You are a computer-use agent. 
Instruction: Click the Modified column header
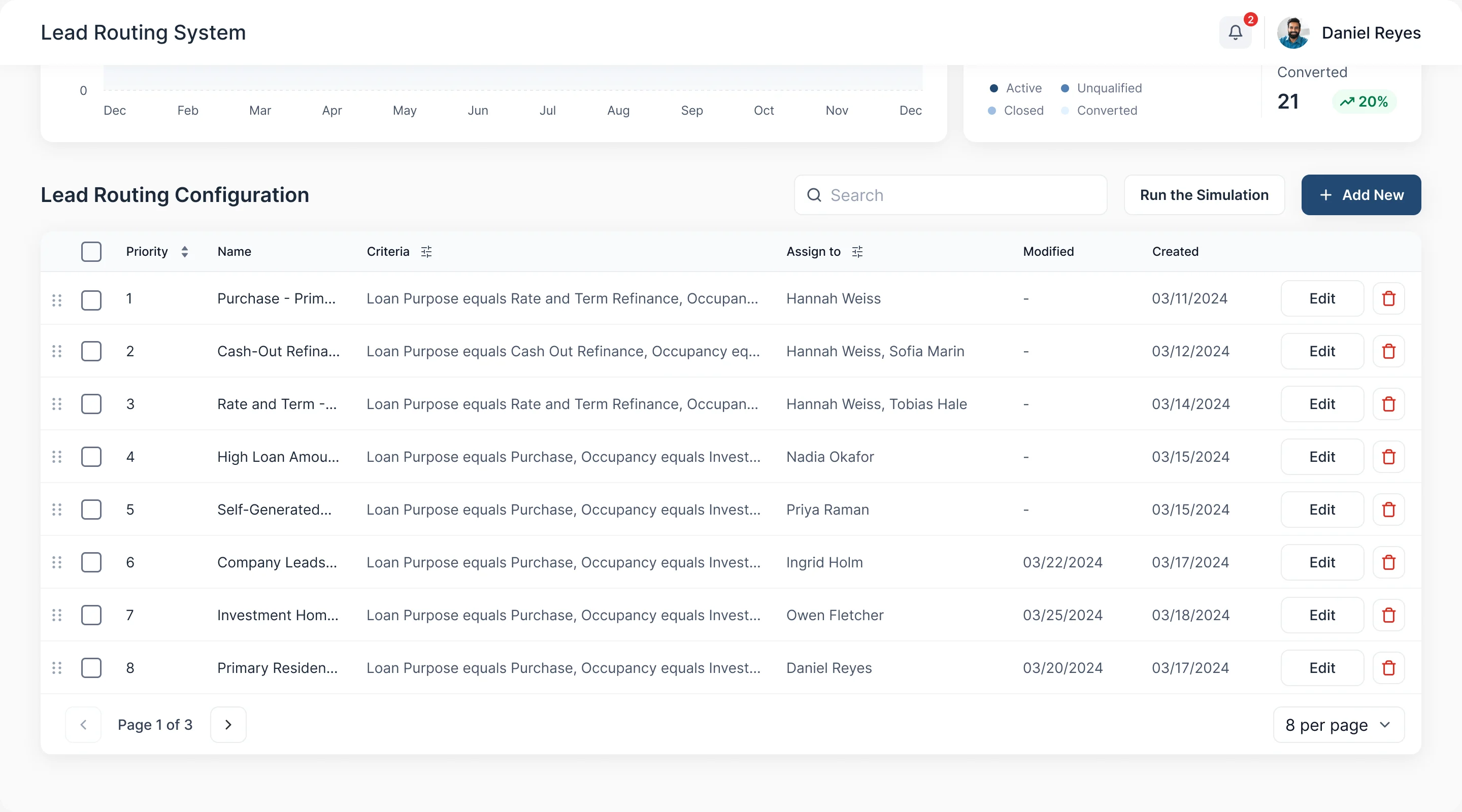coord(1048,252)
